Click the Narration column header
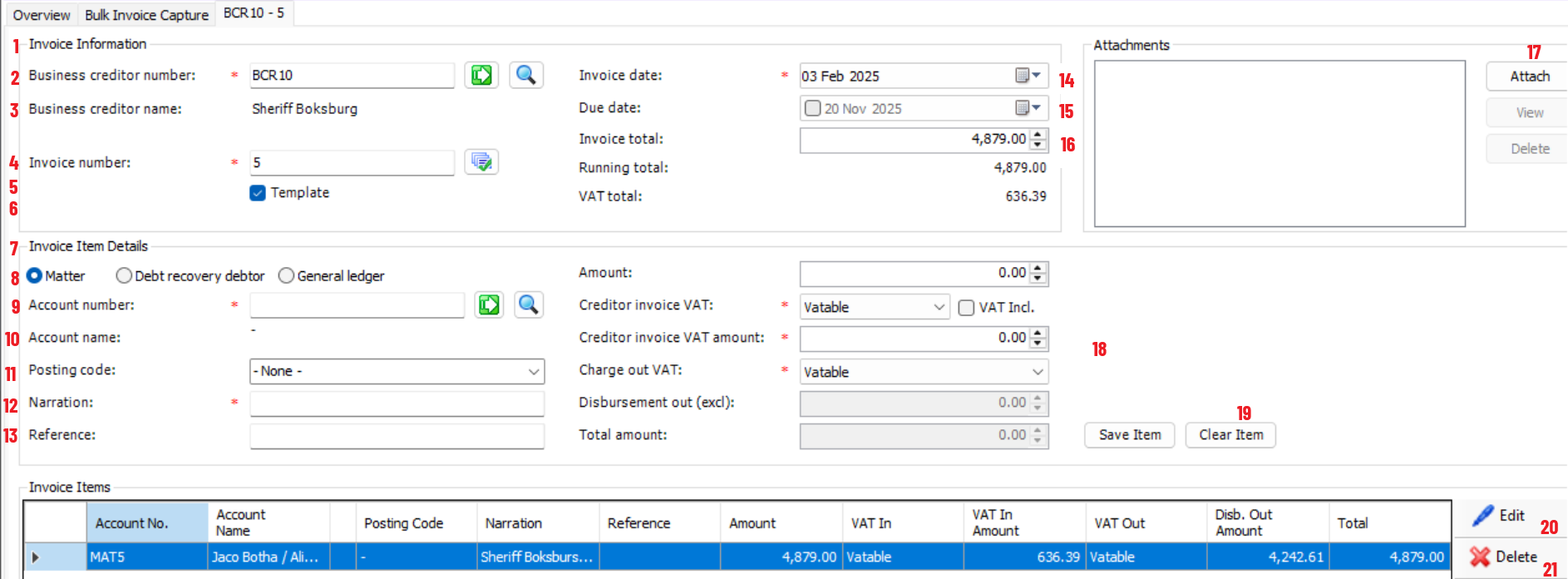 pyautogui.click(x=538, y=522)
